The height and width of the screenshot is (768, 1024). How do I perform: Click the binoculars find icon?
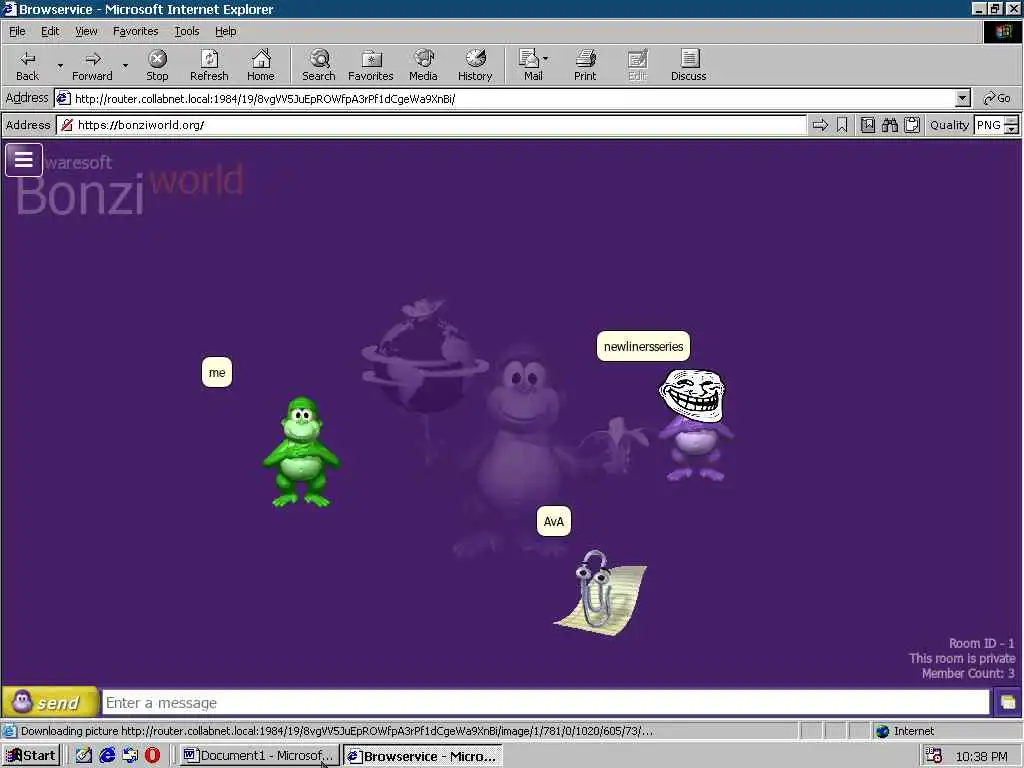pyautogui.click(x=889, y=125)
